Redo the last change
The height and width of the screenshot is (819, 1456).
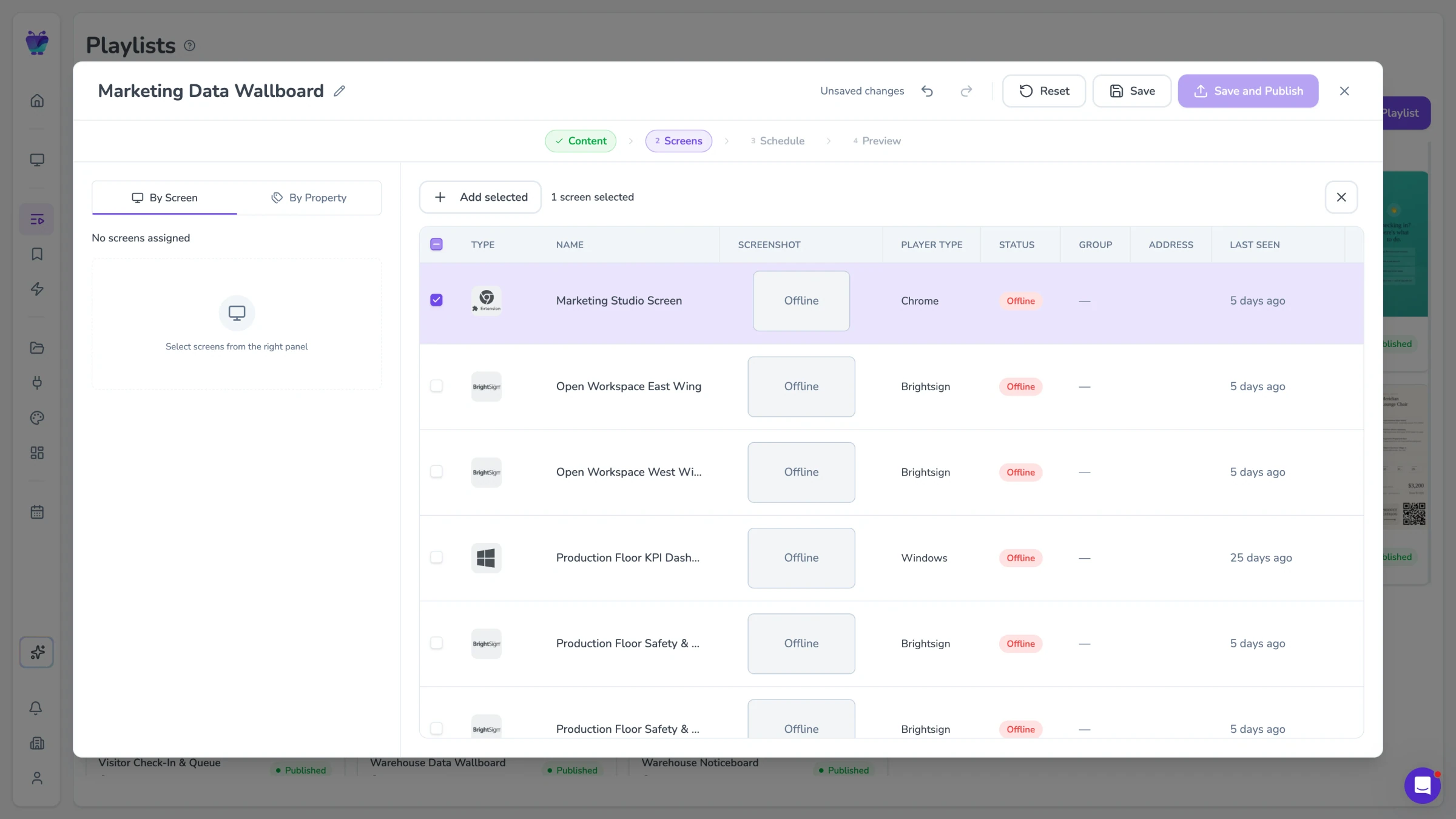(x=966, y=91)
